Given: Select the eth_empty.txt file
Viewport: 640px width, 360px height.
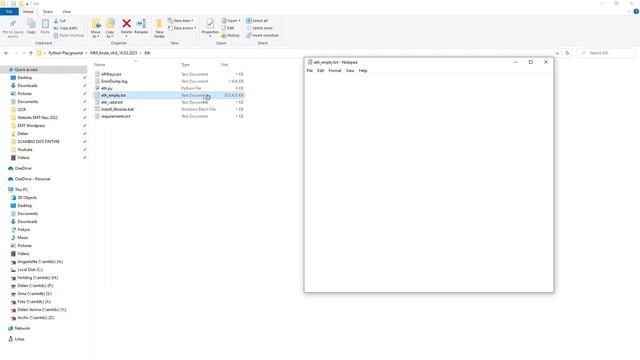Looking at the screenshot, I should click(x=113, y=95).
